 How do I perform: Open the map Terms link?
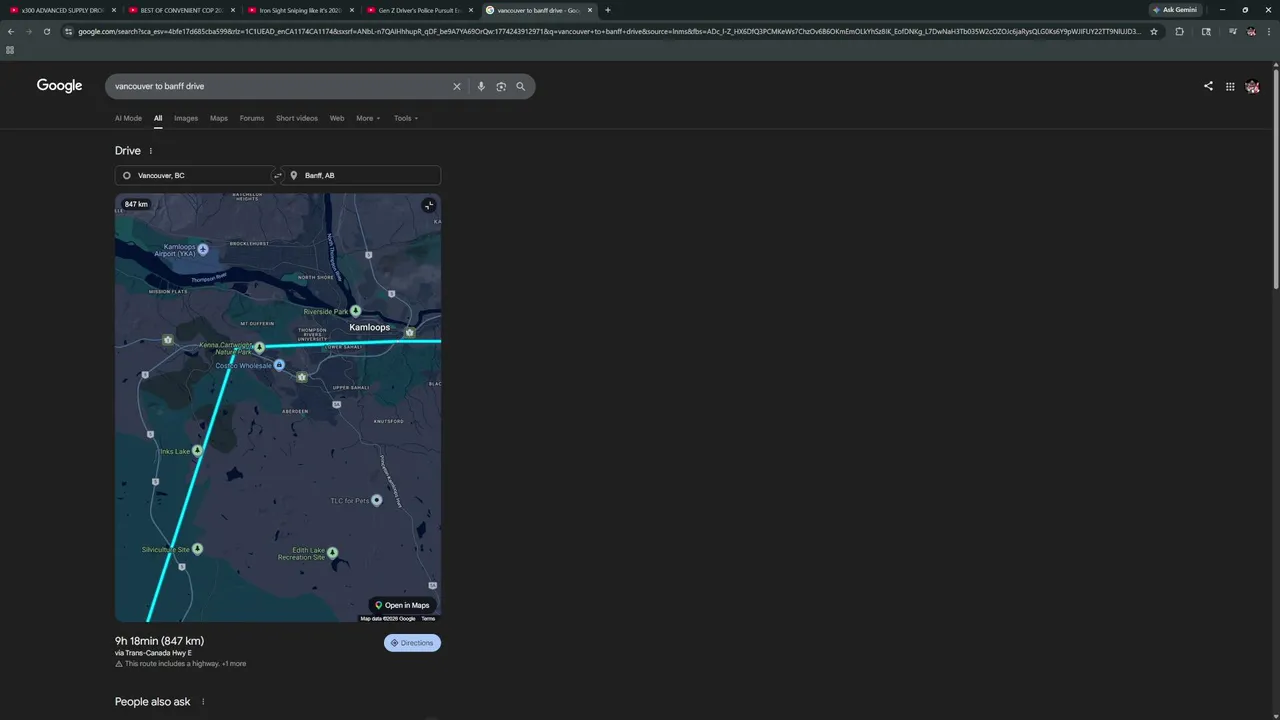[428, 619]
